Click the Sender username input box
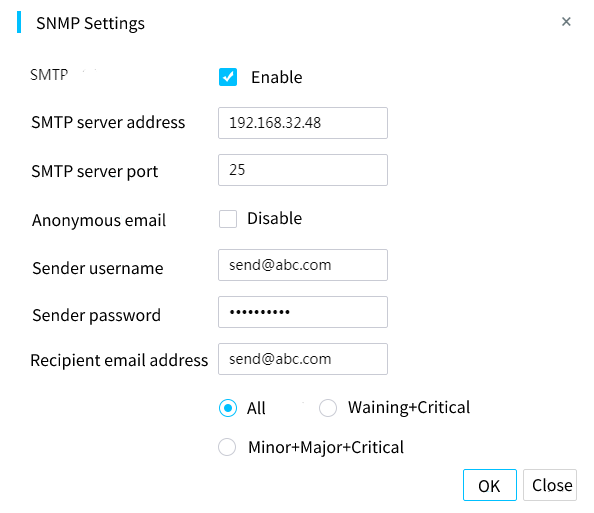Image resolution: width=594 pixels, height=513 pixels. coord(303,265)
